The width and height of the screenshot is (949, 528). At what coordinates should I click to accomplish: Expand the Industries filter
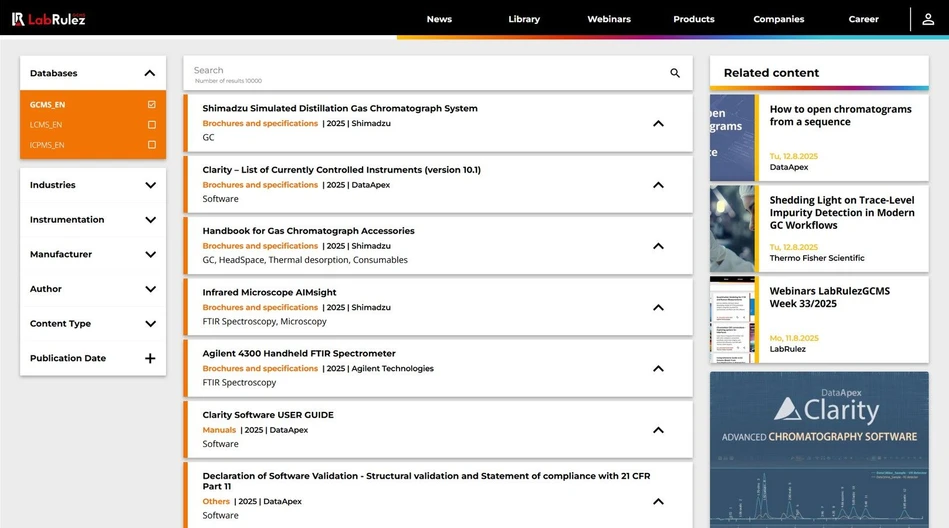point(150,185)
